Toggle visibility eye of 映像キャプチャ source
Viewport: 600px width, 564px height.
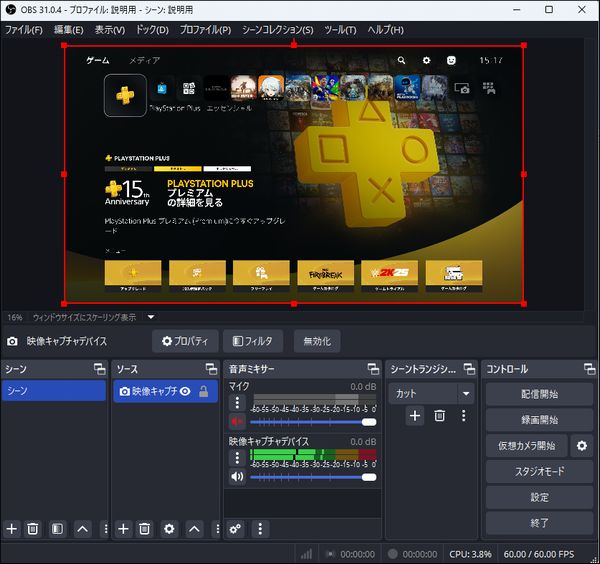click(185, 391)
